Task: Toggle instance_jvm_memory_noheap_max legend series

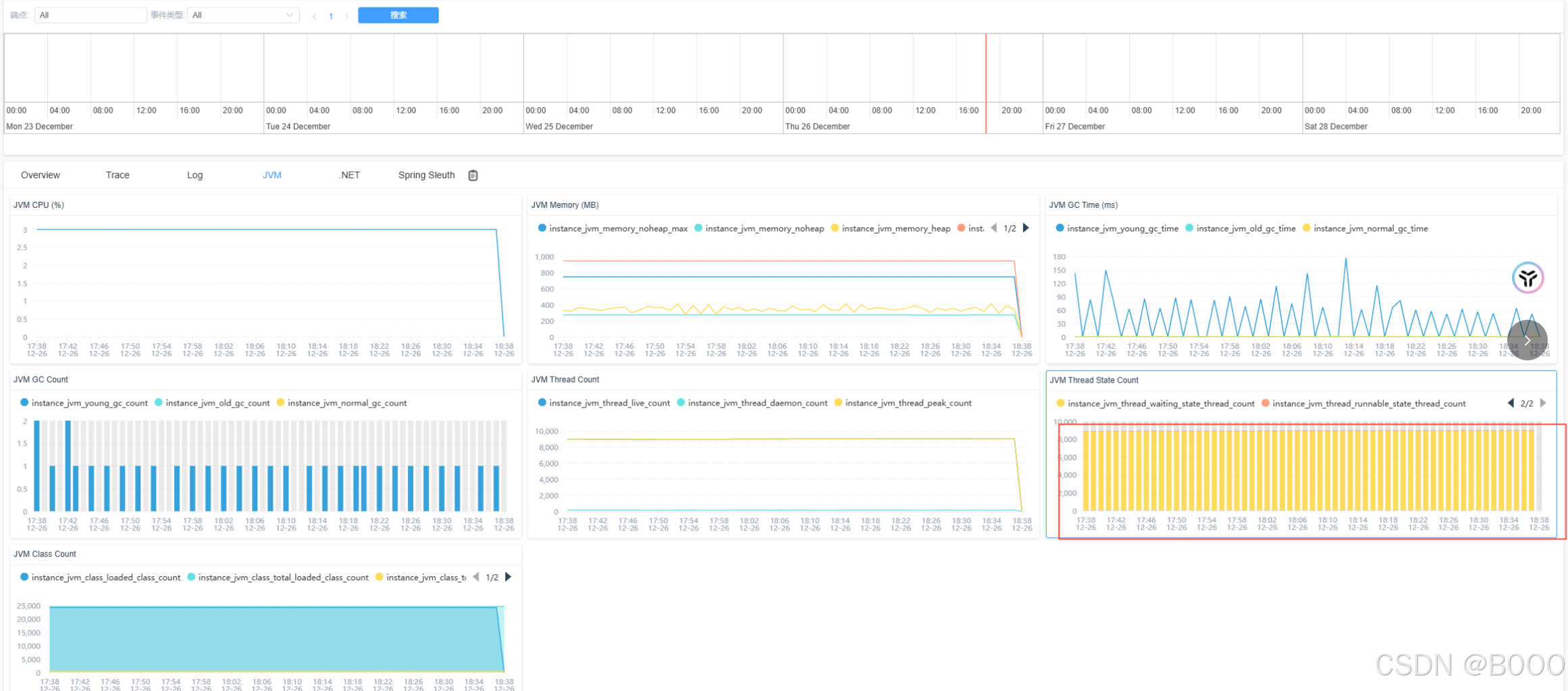Action: tap(612, 228)
